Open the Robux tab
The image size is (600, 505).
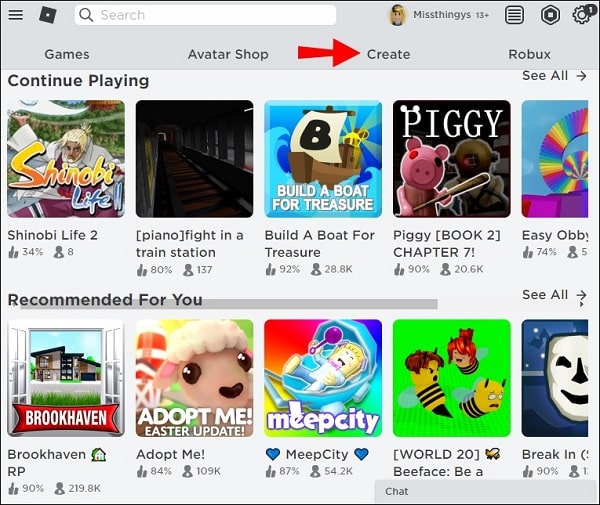click(530, 54)
